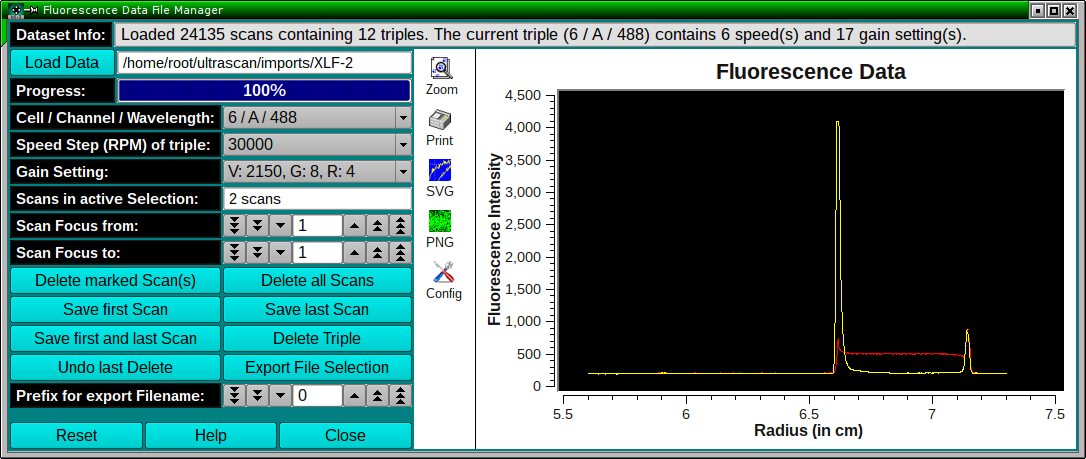Click Save first Scan button
1086x459 pixels.
(116, 309)
